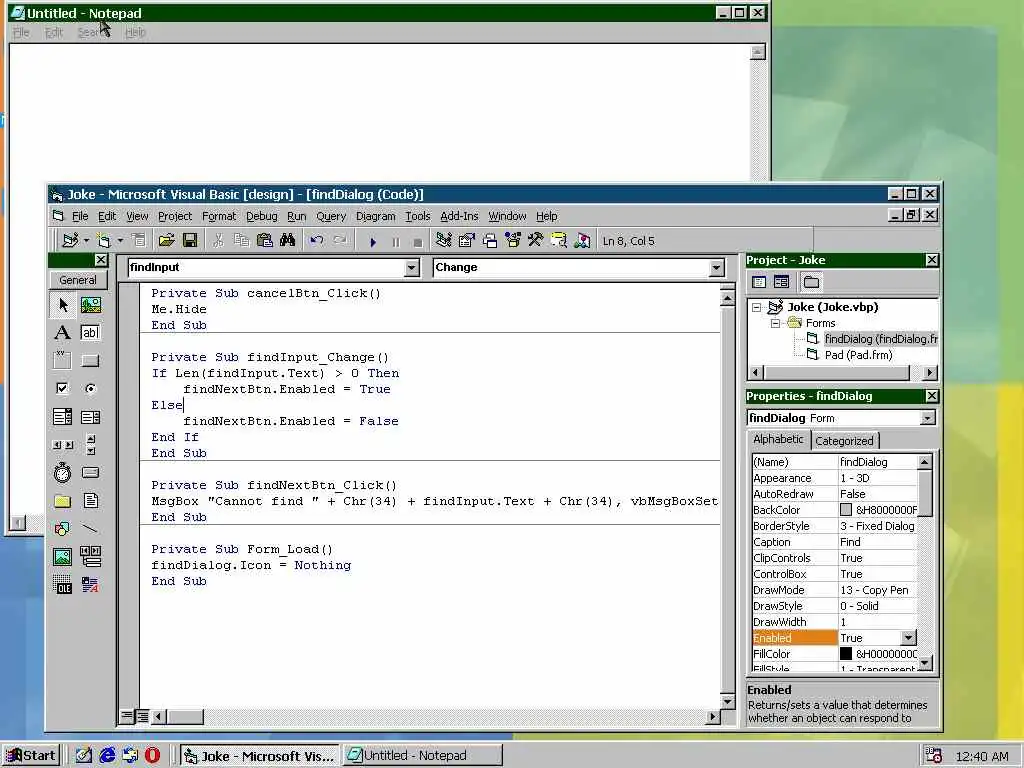Select the OptionButton control tool
This screenshot has height=768, width=1024.
click(91, 389)
